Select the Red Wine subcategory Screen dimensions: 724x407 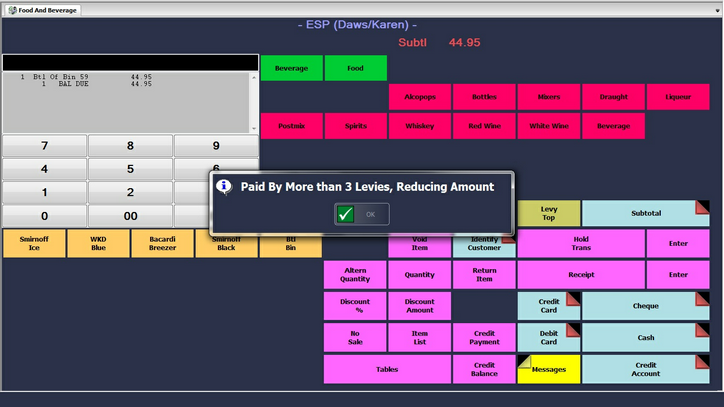(x=484, y=126)
